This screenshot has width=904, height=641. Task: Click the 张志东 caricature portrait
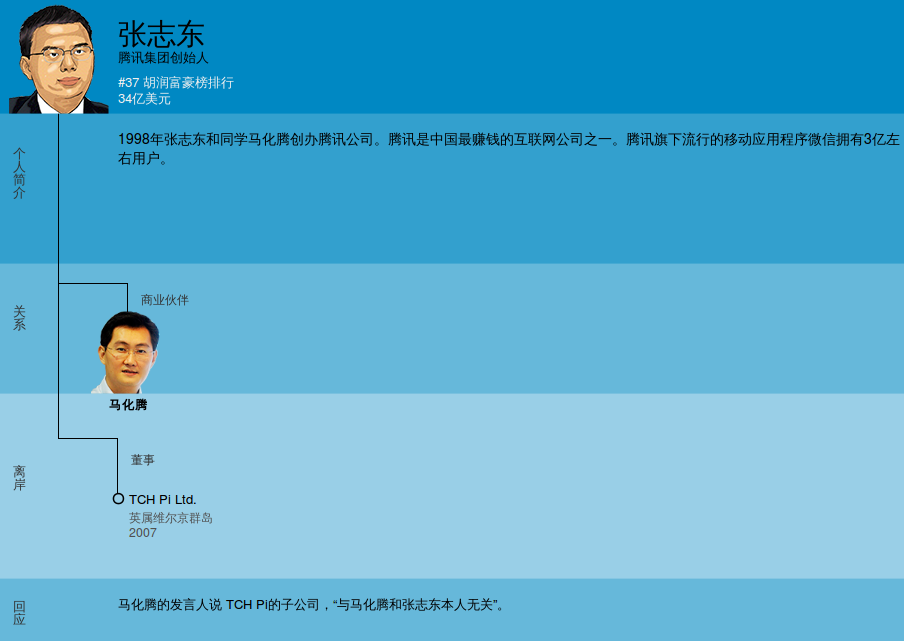(x=58, y=60)
